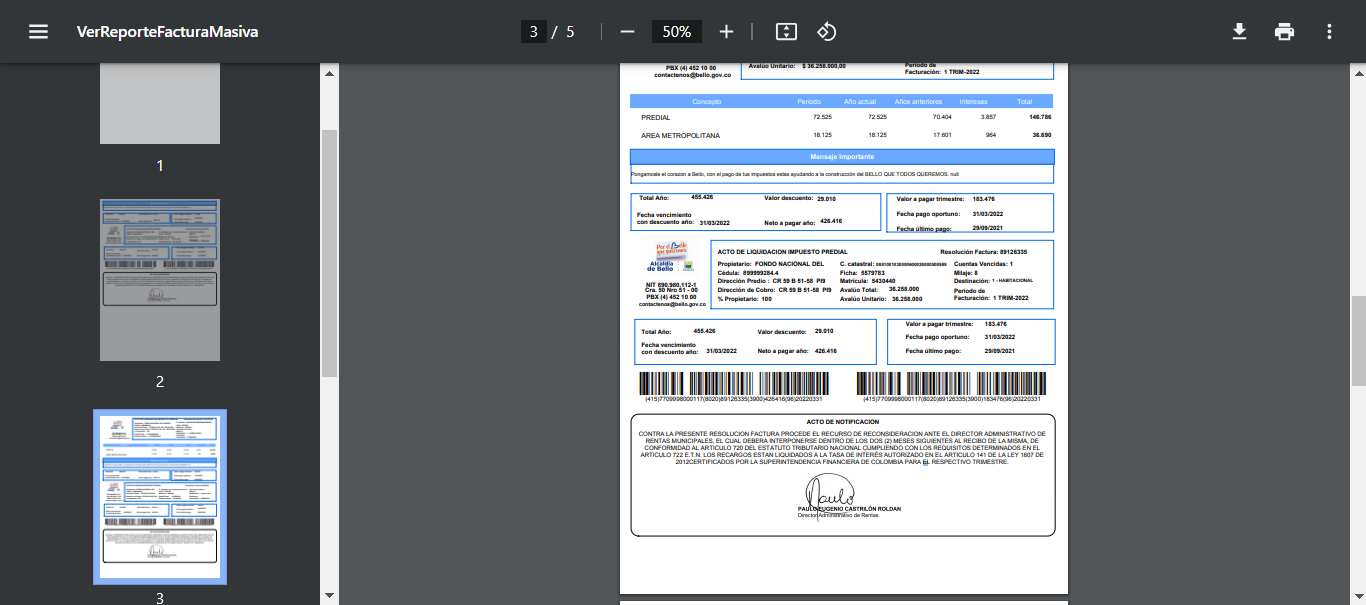Rotate the document counterclockwise

(x=826, y=31)
